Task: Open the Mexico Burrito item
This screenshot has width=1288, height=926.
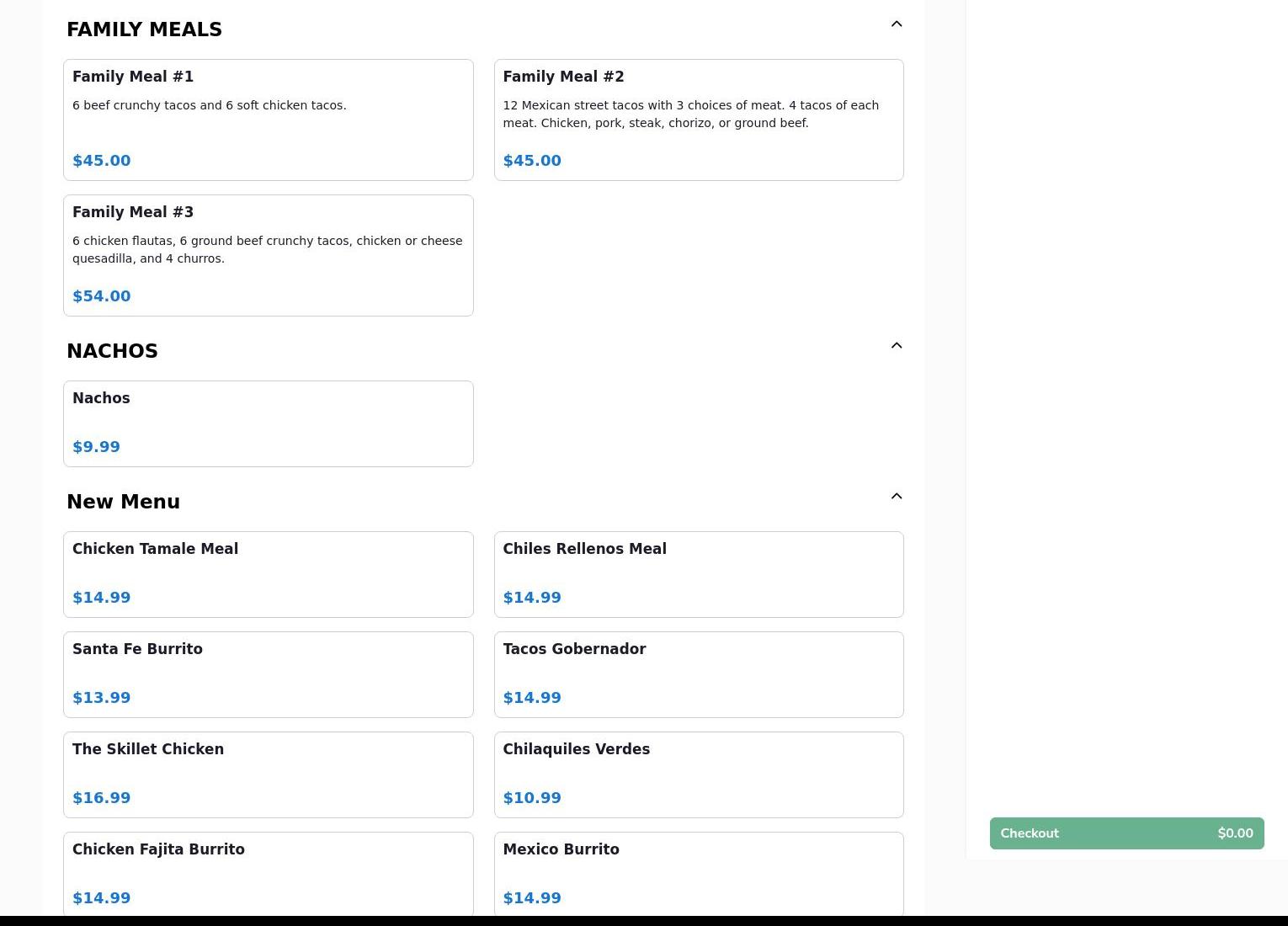Action: 698,873
